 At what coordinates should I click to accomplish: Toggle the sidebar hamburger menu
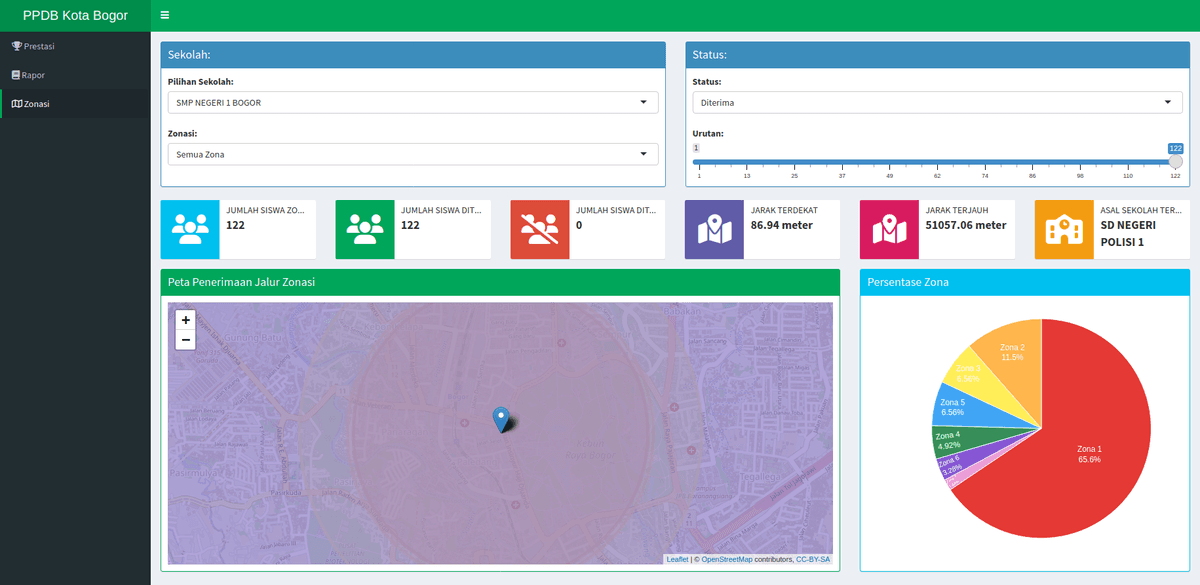coord(164,16)
